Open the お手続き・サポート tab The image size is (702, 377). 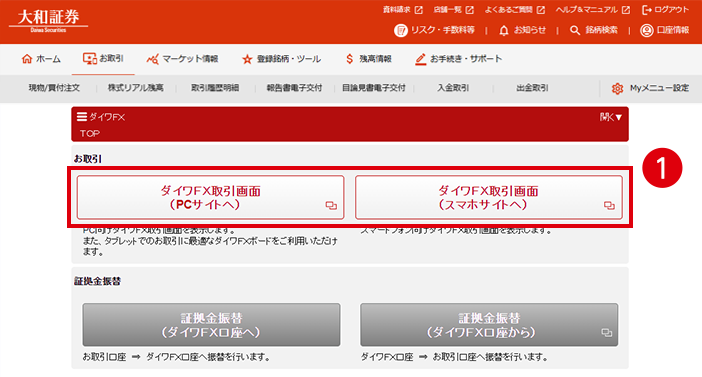[458, 59]
